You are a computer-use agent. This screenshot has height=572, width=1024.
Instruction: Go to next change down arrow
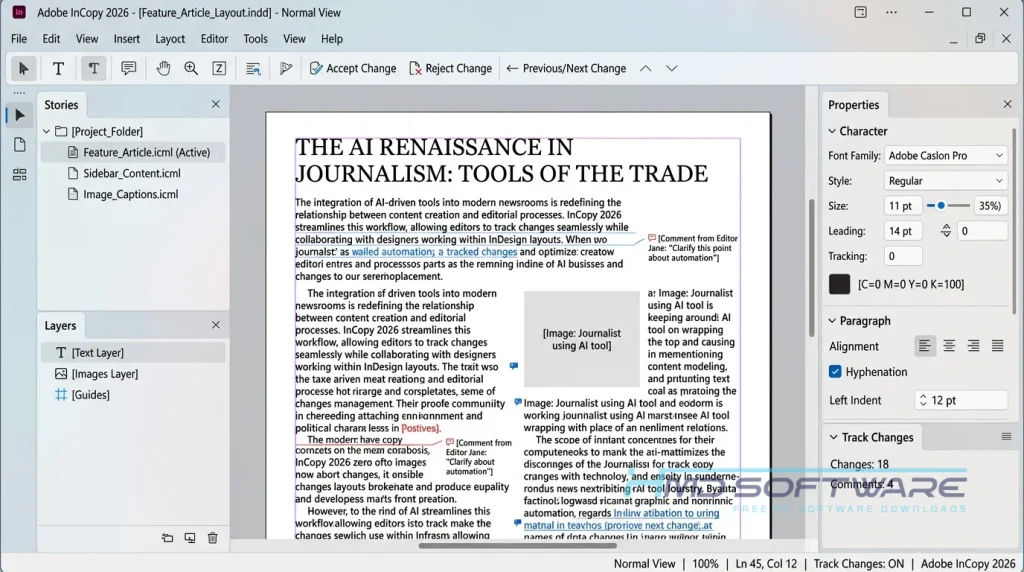(671, 69)
